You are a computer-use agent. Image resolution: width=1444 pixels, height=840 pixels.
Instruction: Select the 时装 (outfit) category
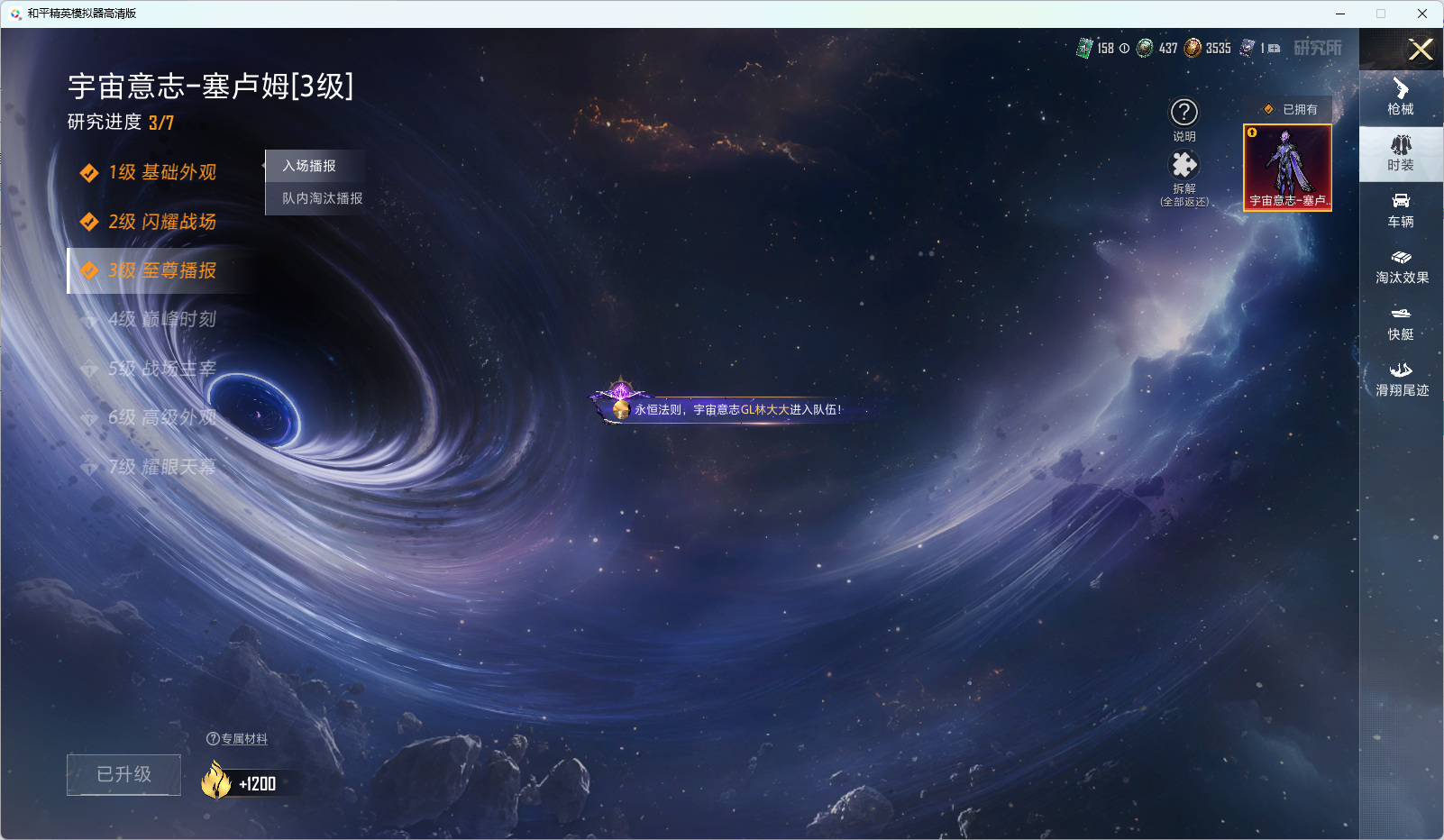click(1401, 153)
